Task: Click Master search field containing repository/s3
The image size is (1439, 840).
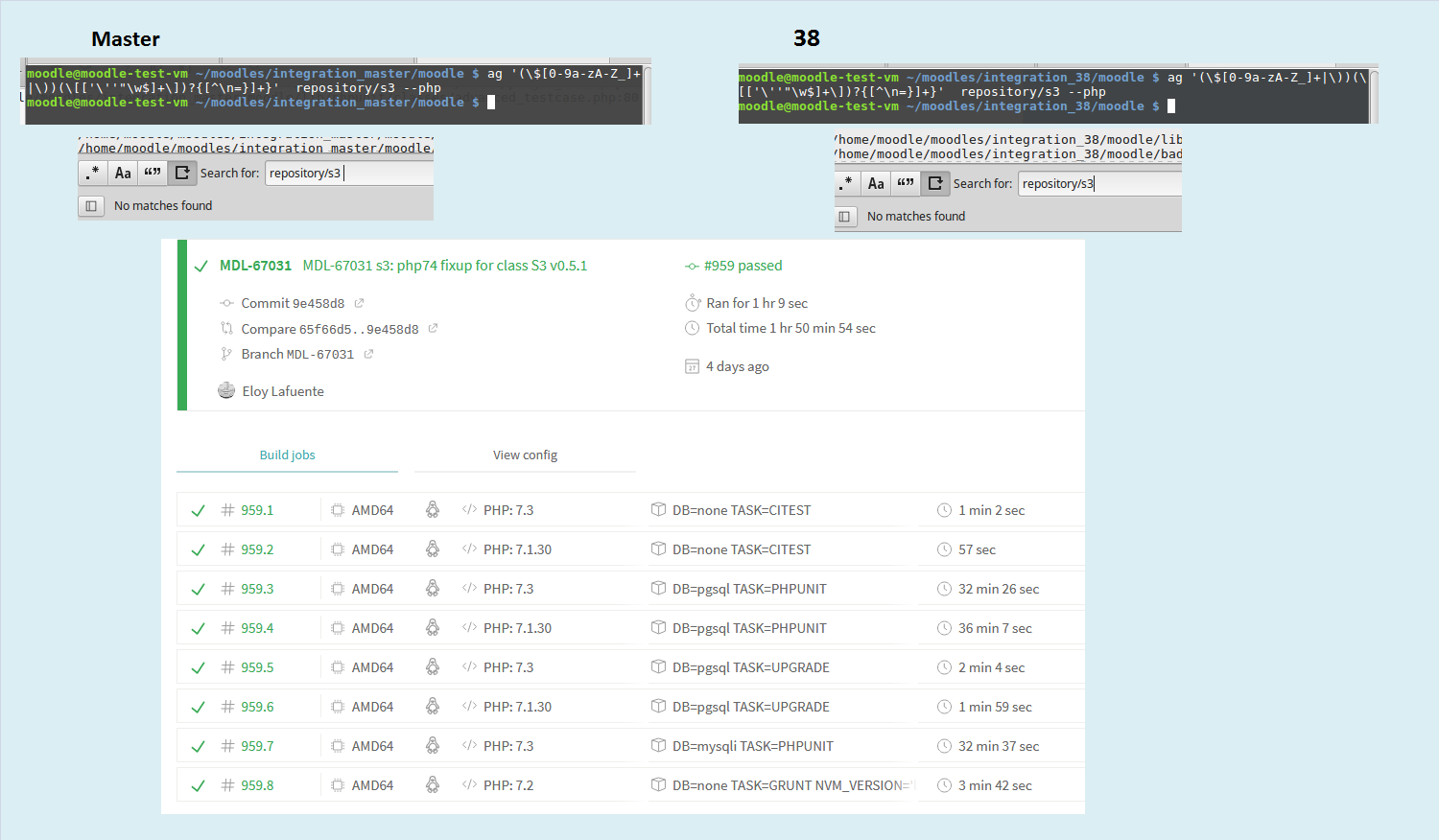Action: coord(349,173)
